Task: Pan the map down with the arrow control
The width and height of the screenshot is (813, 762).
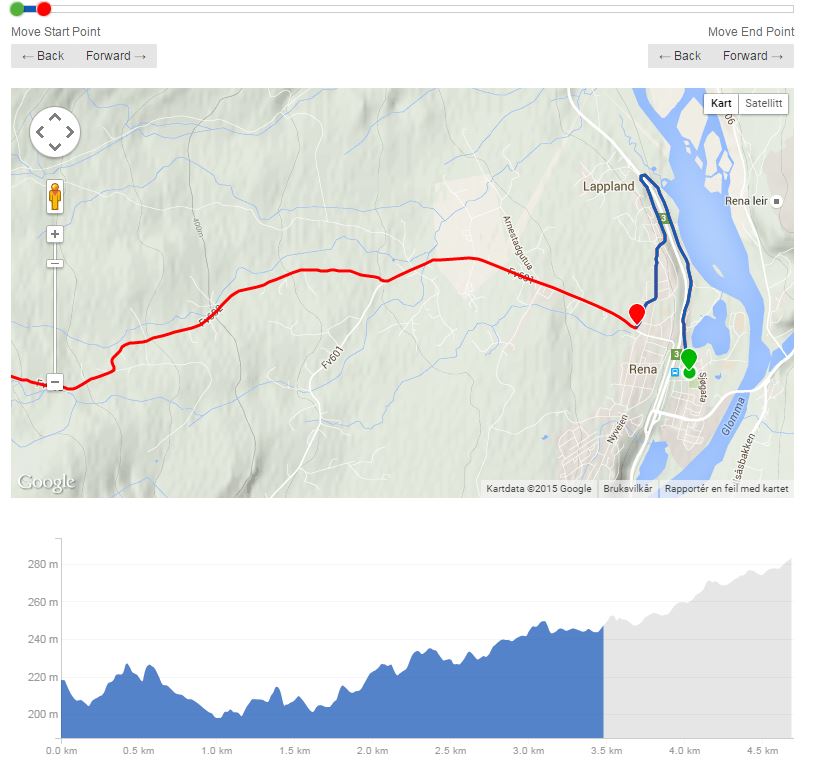Action: [x=55, y=146]
